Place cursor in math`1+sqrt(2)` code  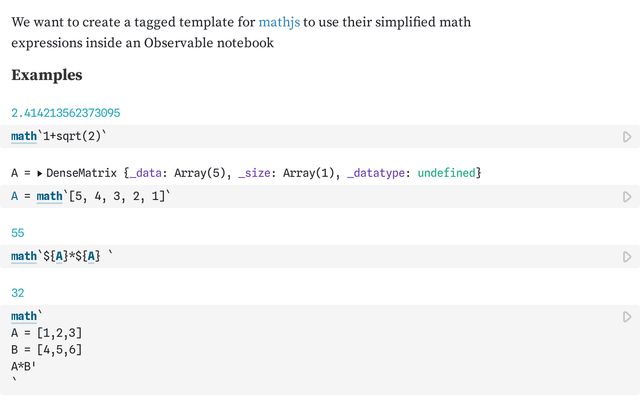[58, 136]
